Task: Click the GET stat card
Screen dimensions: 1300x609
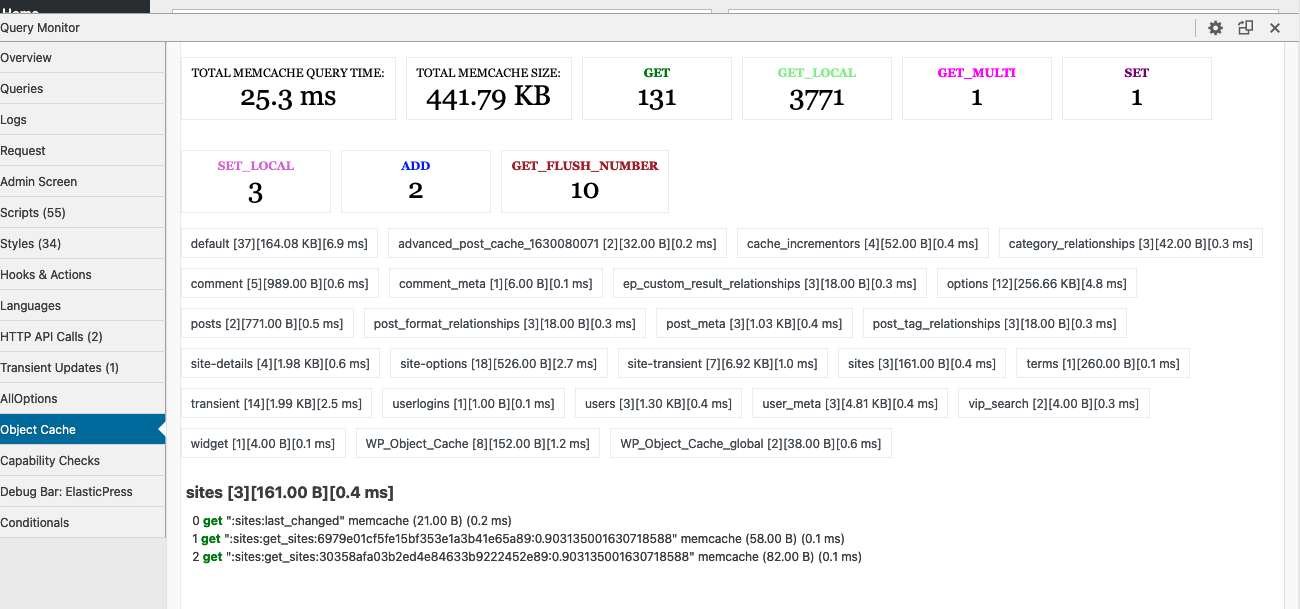Action: [x=657, y=88]
